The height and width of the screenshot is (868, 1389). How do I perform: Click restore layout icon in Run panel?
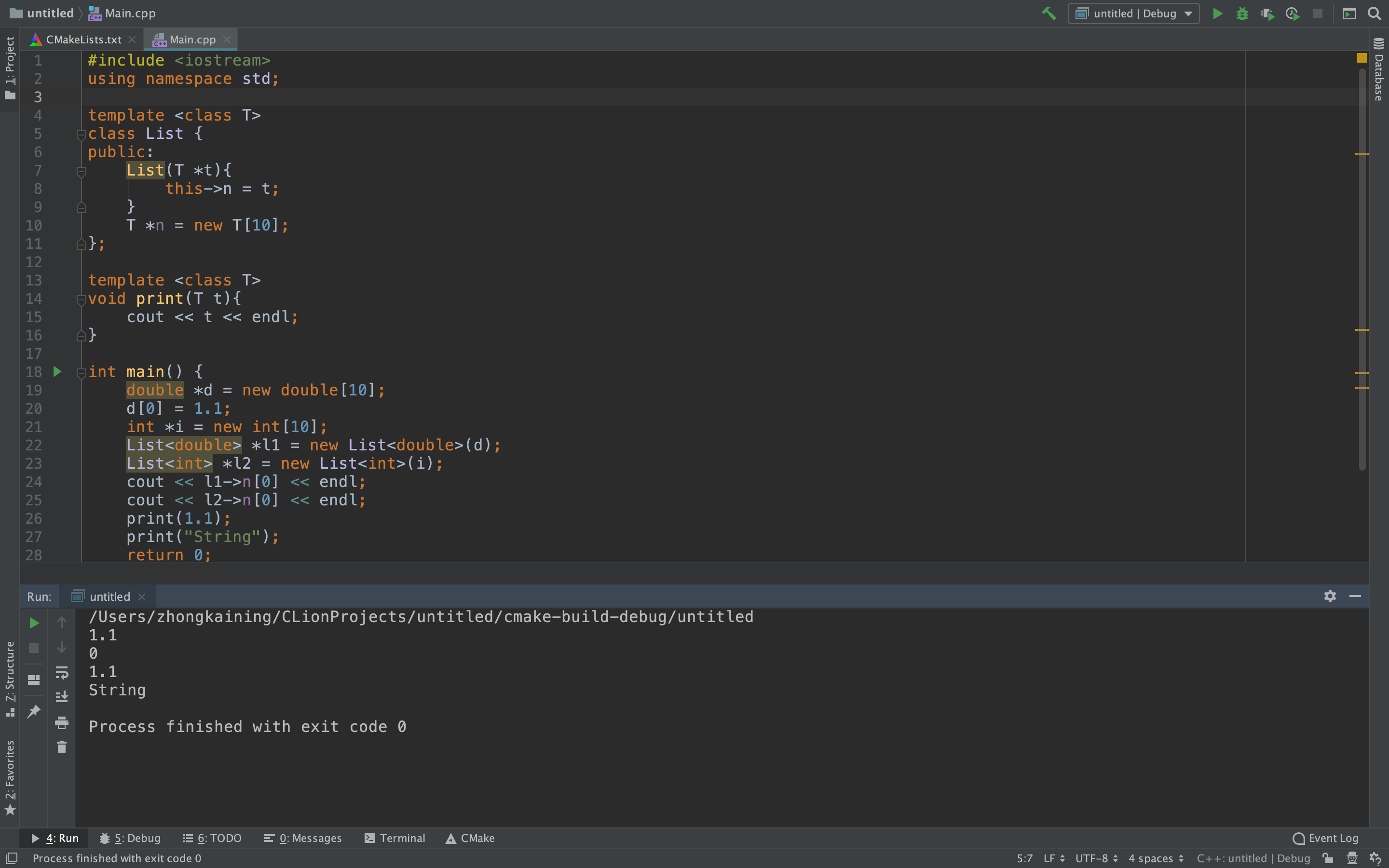tap(34, 680)
